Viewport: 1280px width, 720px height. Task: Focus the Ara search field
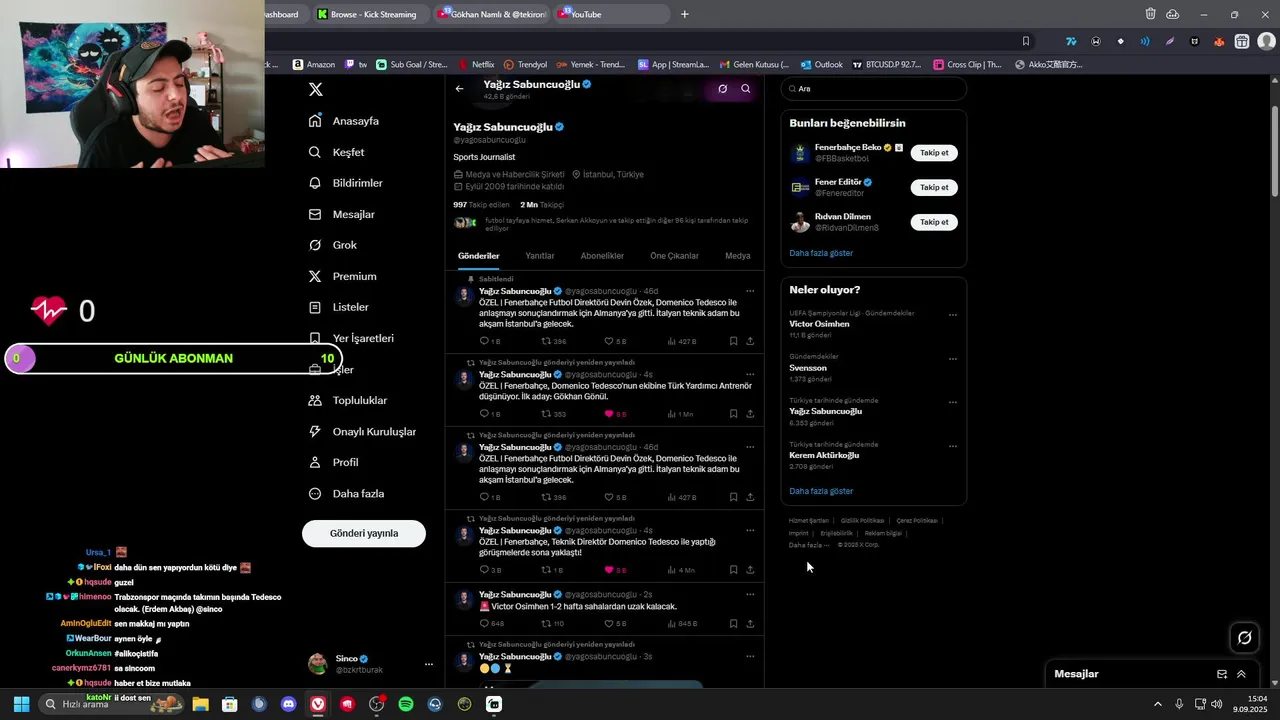pyautogui.click(x=874, y=89)
